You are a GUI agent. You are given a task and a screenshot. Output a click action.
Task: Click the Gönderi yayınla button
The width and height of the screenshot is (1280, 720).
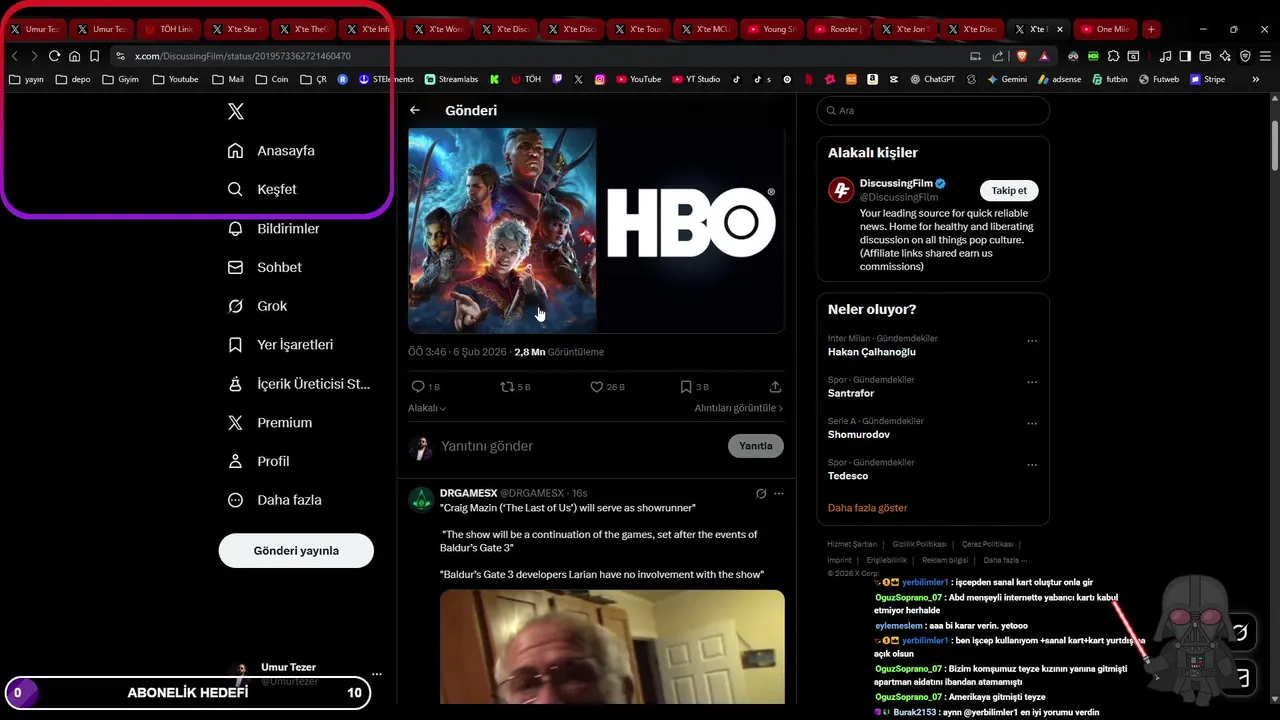tap(296, 551)
